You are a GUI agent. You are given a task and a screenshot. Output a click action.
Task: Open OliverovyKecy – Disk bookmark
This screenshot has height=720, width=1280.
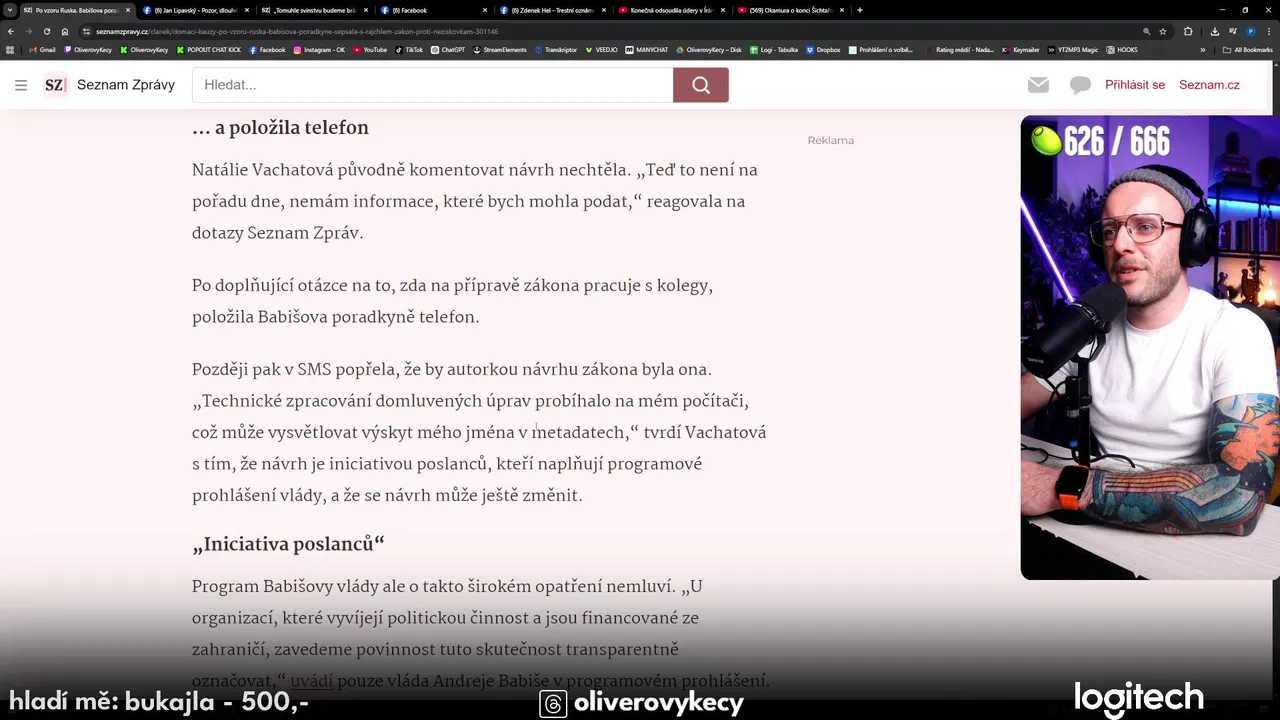(x=709, y=49)
